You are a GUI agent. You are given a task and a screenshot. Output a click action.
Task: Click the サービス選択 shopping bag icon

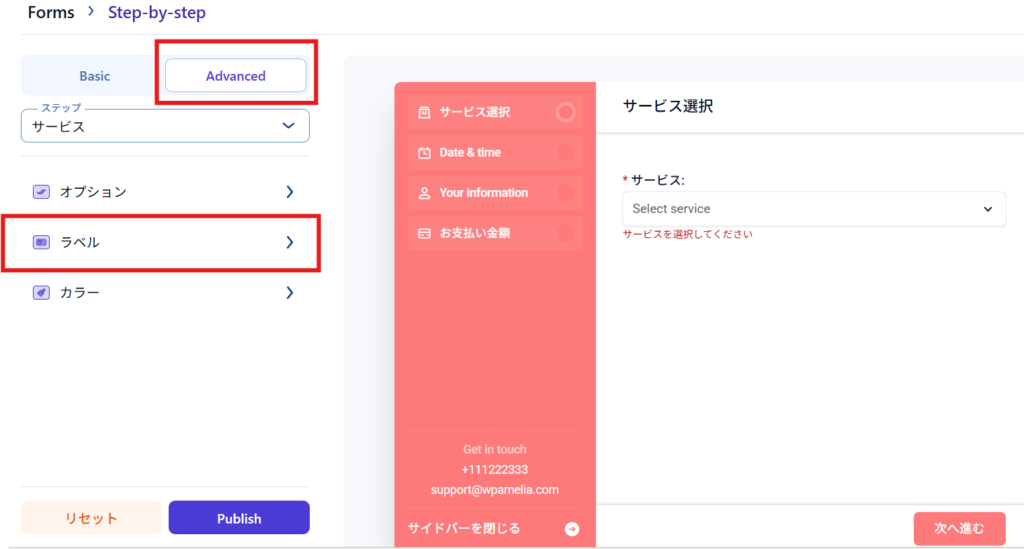click(424, 112)
